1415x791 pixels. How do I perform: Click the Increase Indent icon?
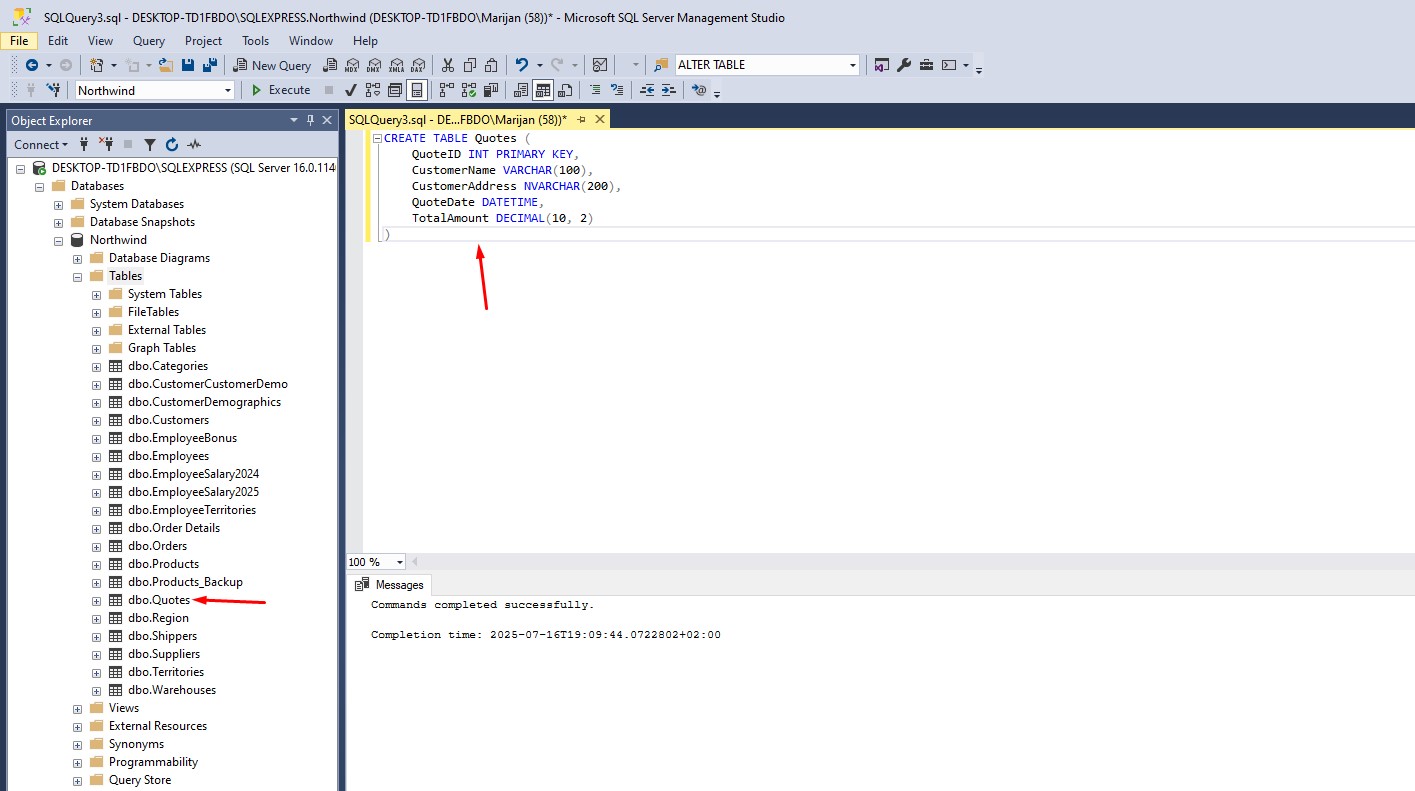[669, 90]
